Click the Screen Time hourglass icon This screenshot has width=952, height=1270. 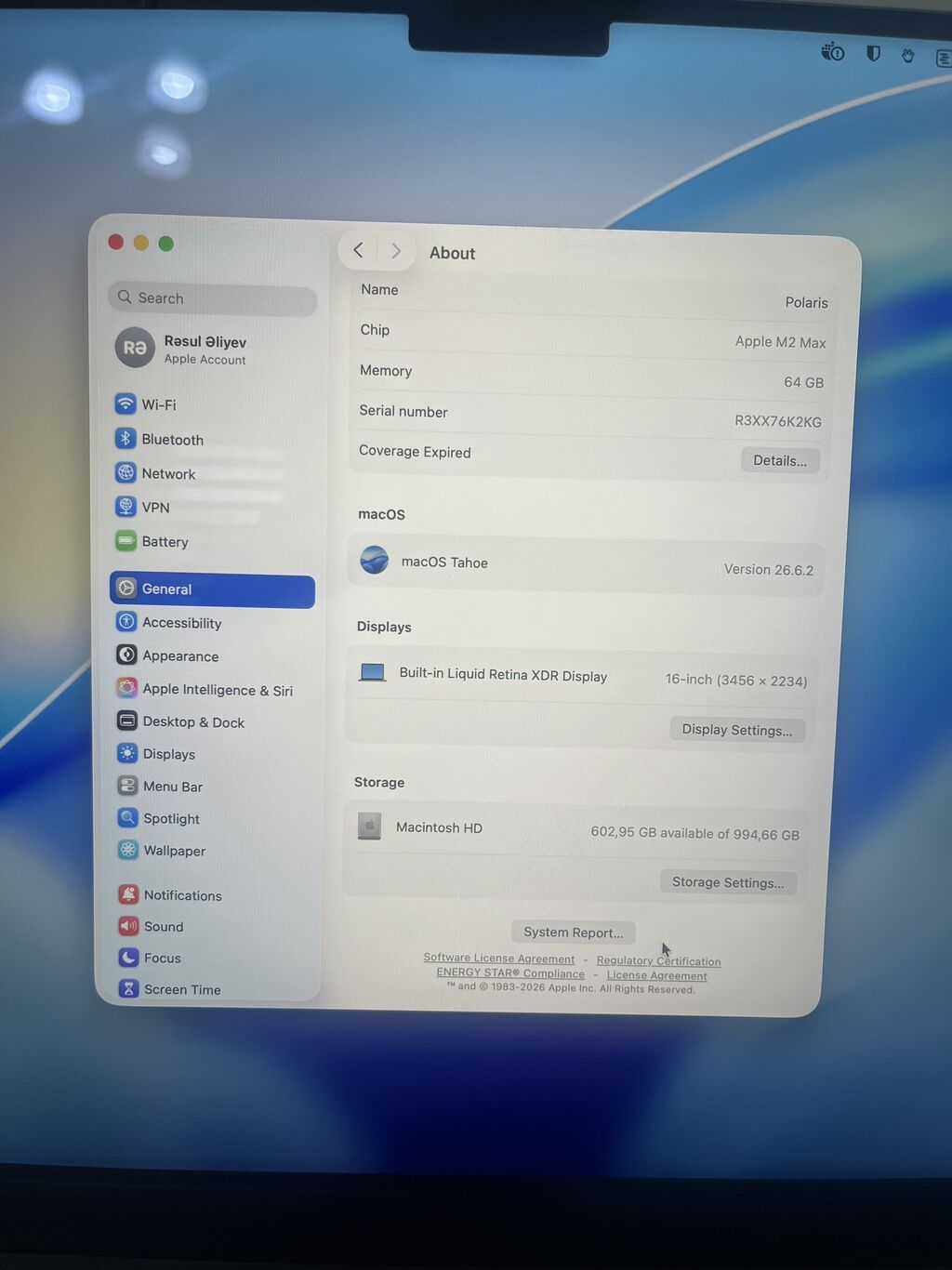click(129, 988)
